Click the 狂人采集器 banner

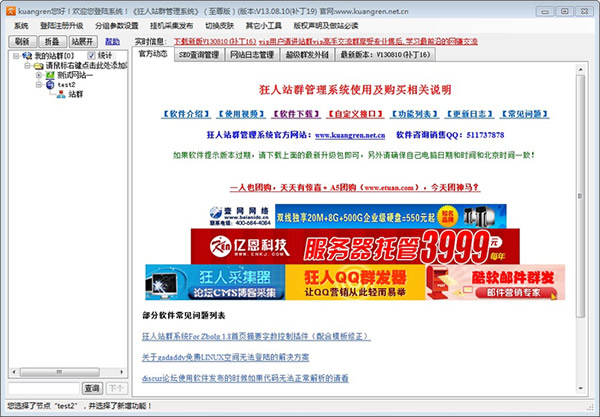[215, 282]
